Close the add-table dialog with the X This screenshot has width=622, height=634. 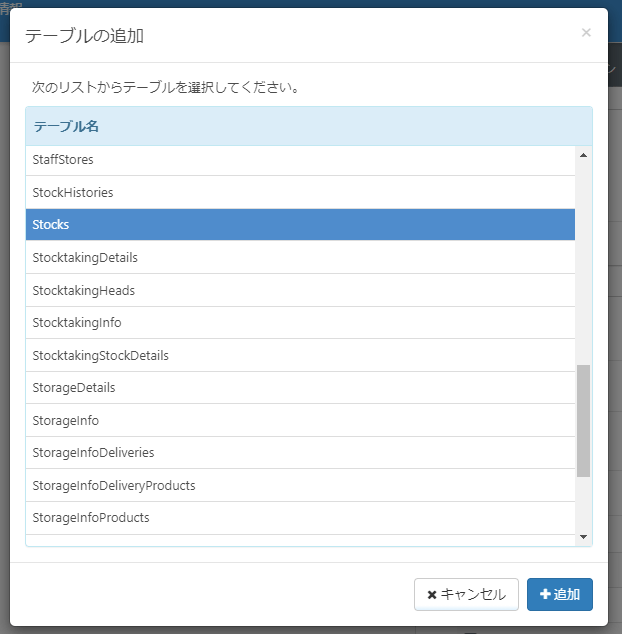pyautogui.click(x=586, y=32)
